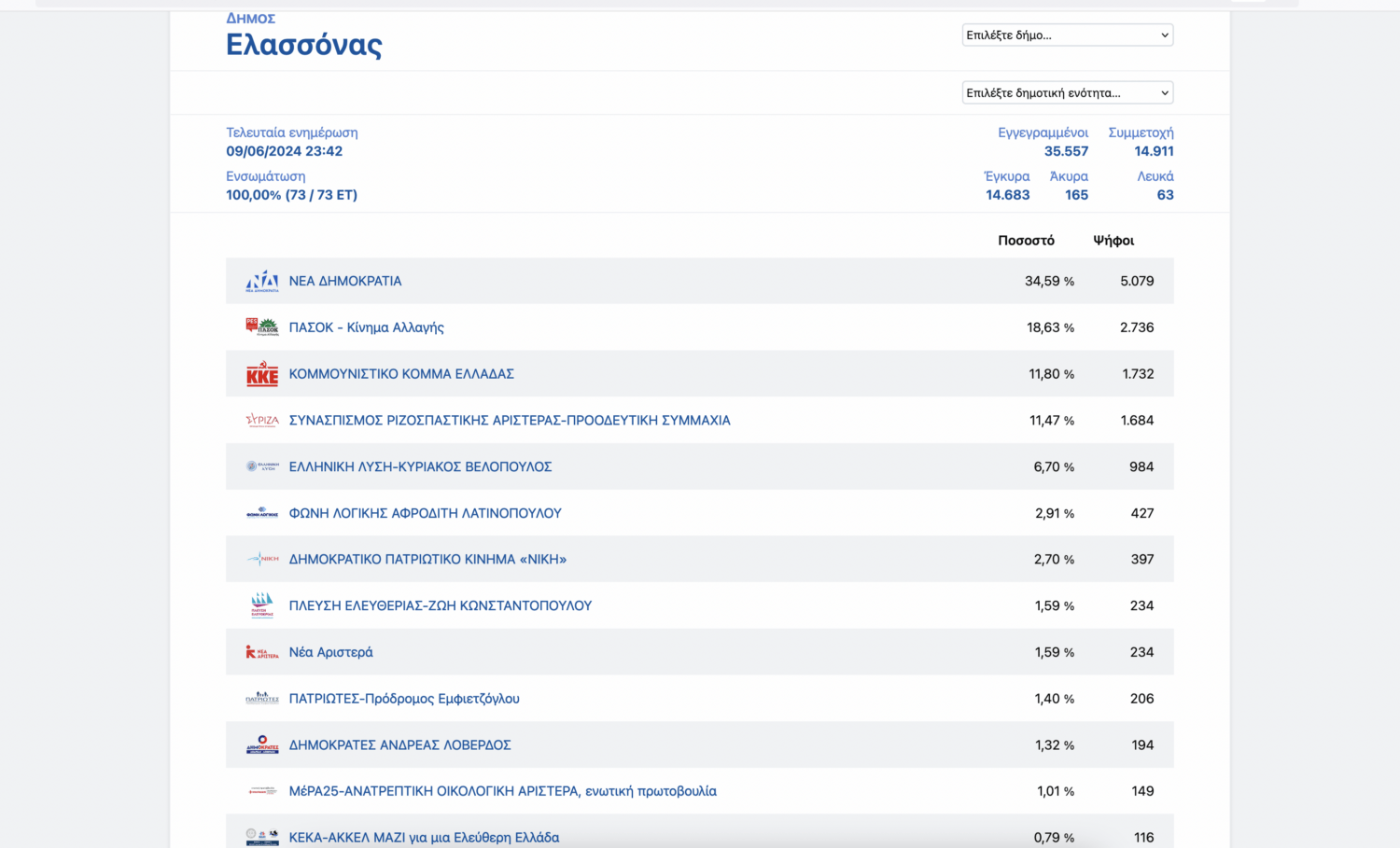Click the '100,00% (73 / 73 ΕΤ)' value
The width and height of the screenshot is (1400, 848).
(x=292, y=195)
